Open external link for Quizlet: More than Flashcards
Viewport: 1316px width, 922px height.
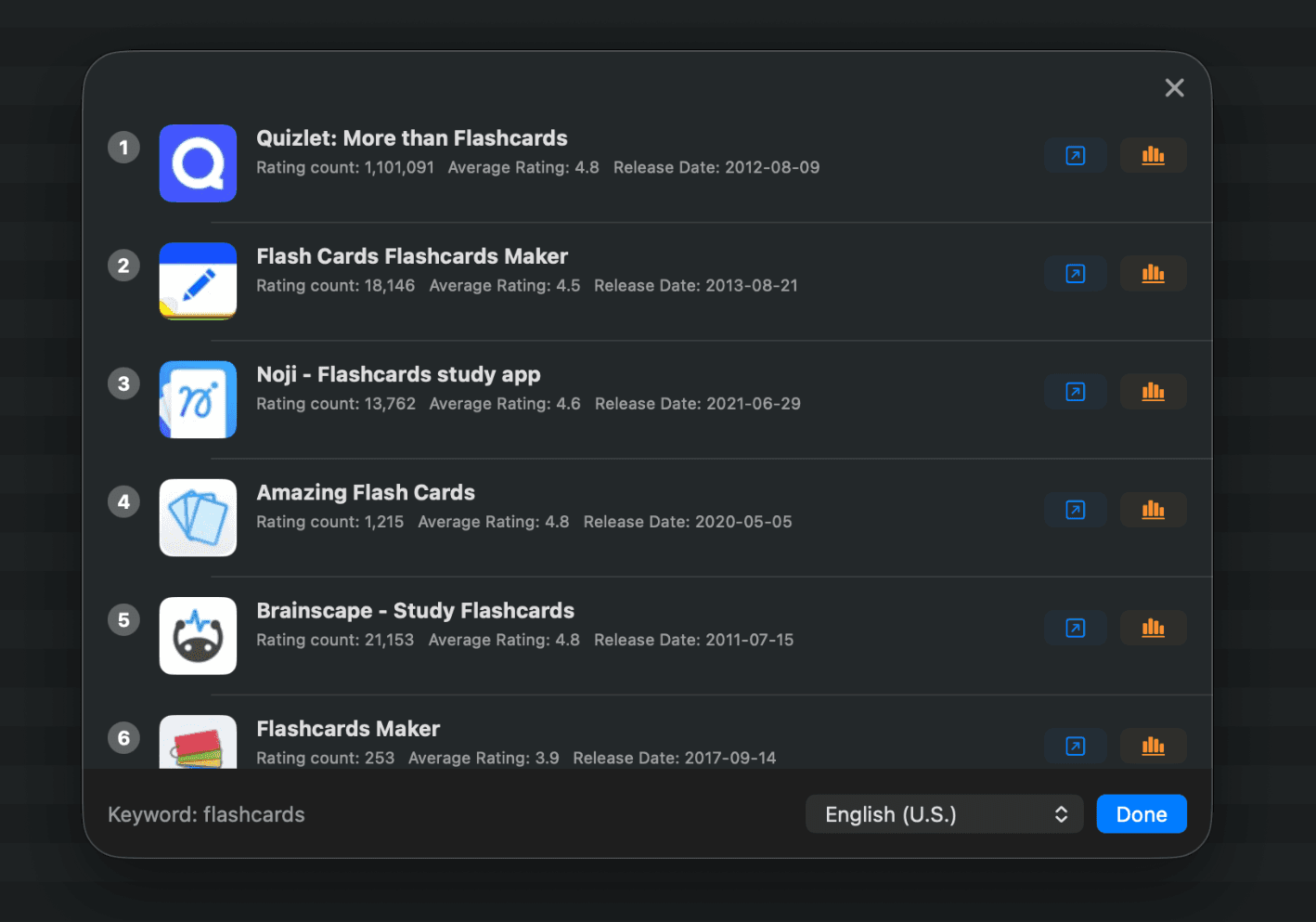tap(1075, 155)
